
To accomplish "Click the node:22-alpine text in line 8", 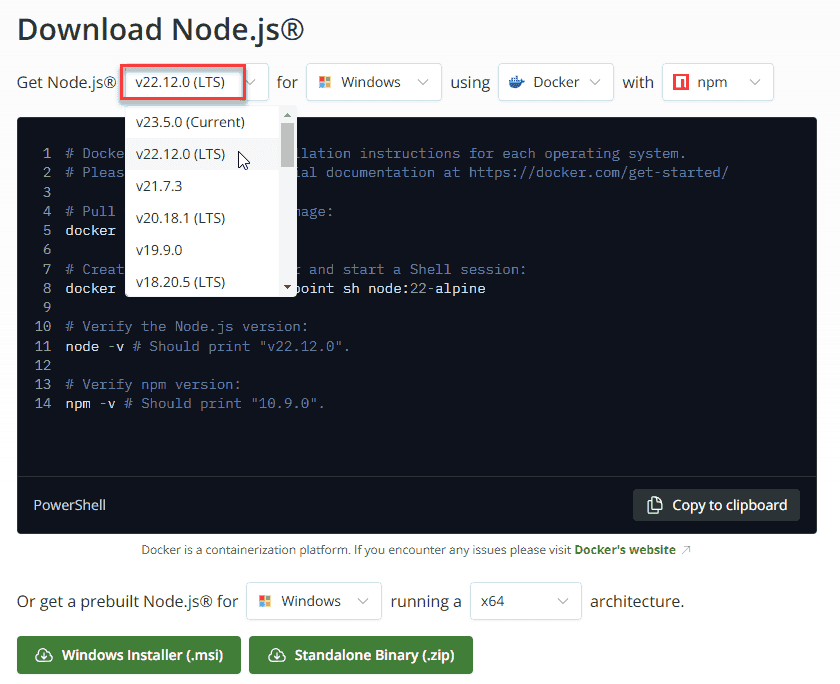I will click(x=426, y=289).
